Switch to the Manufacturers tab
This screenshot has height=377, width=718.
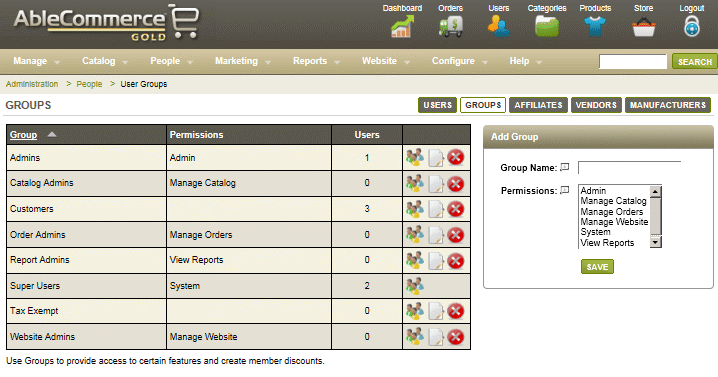coord(668,105)
